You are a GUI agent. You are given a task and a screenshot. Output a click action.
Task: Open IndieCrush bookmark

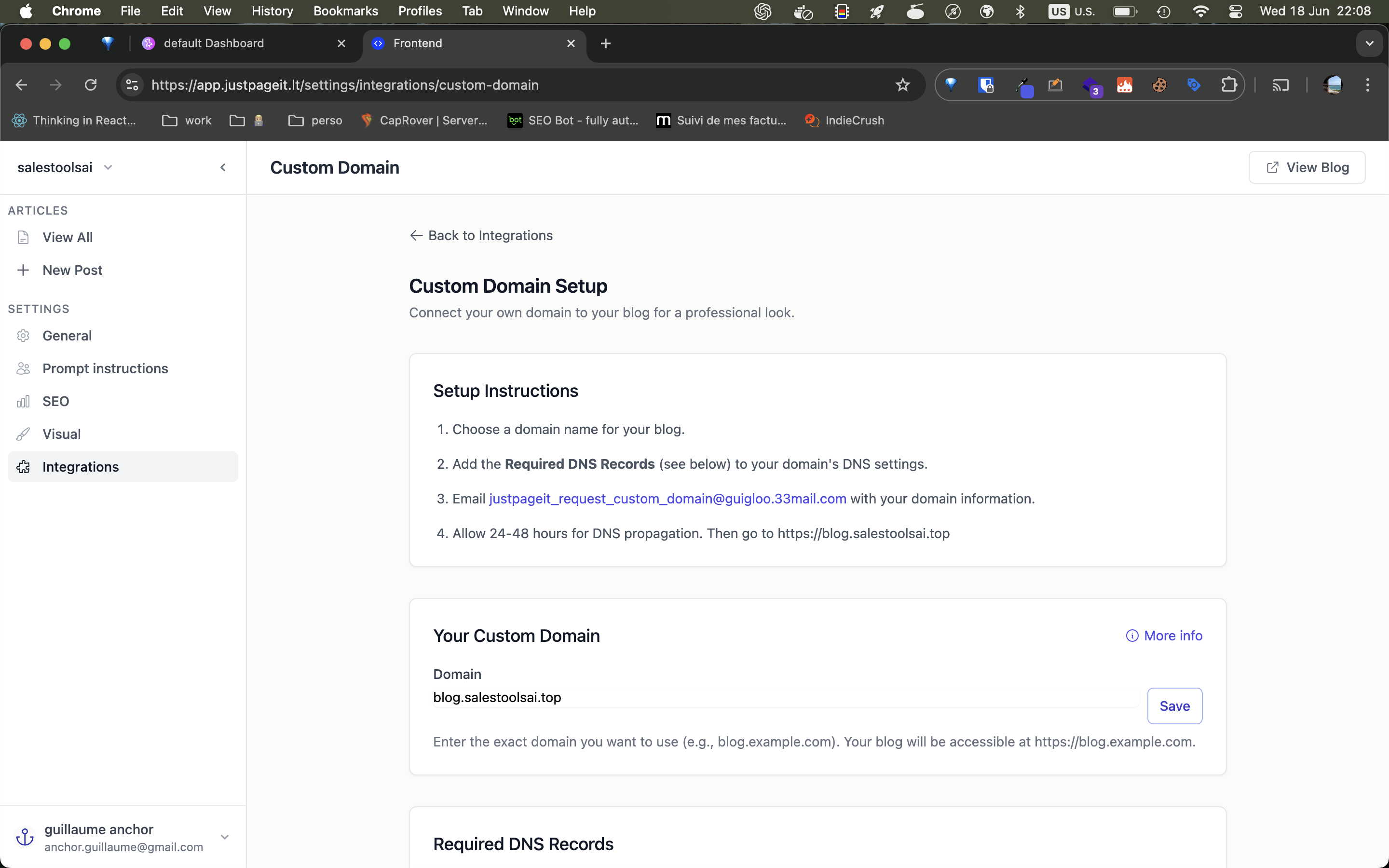(844, 121)
